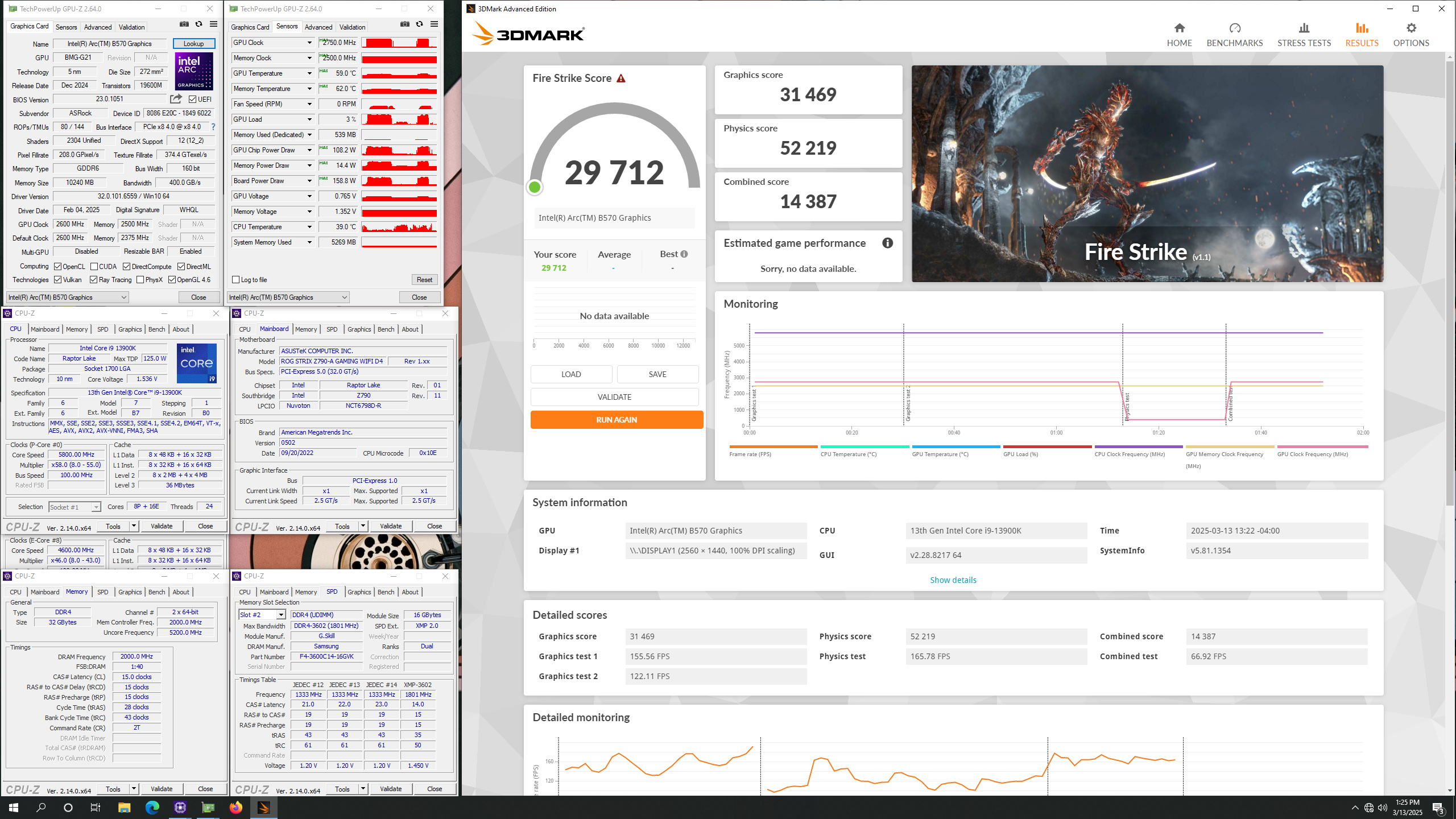This screenshot has width=1456, height=819.
Task: Refresh left GPU-Z Graphics Card window
Action: click(x=198, y=24)
